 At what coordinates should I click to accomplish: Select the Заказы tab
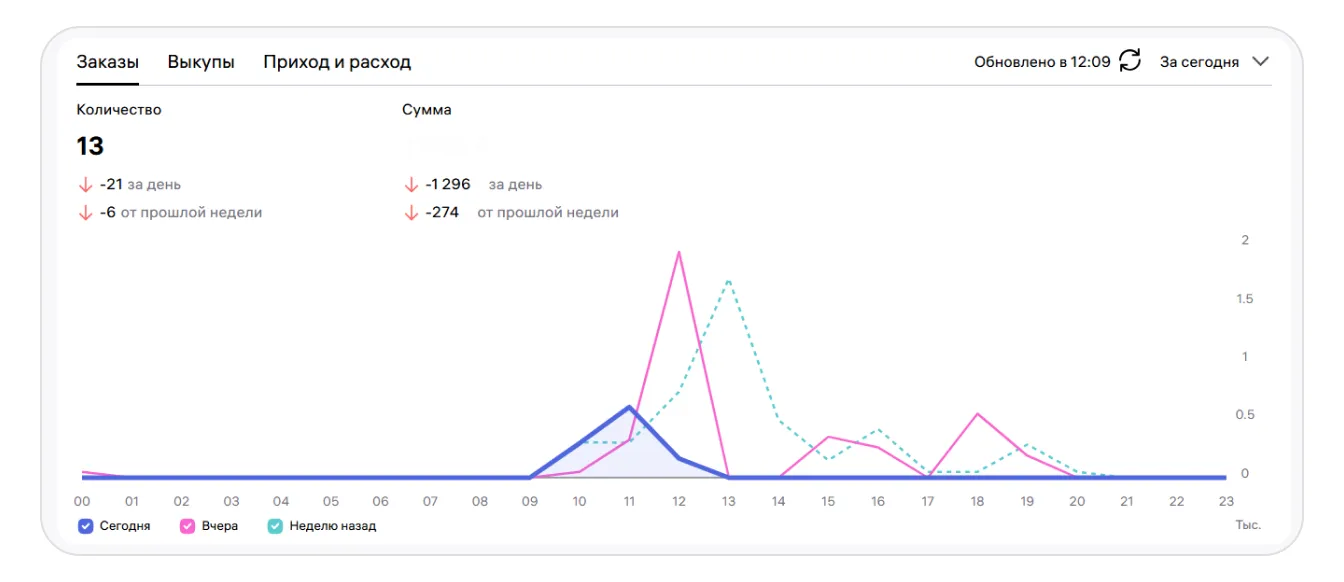(x=107, y=62)
